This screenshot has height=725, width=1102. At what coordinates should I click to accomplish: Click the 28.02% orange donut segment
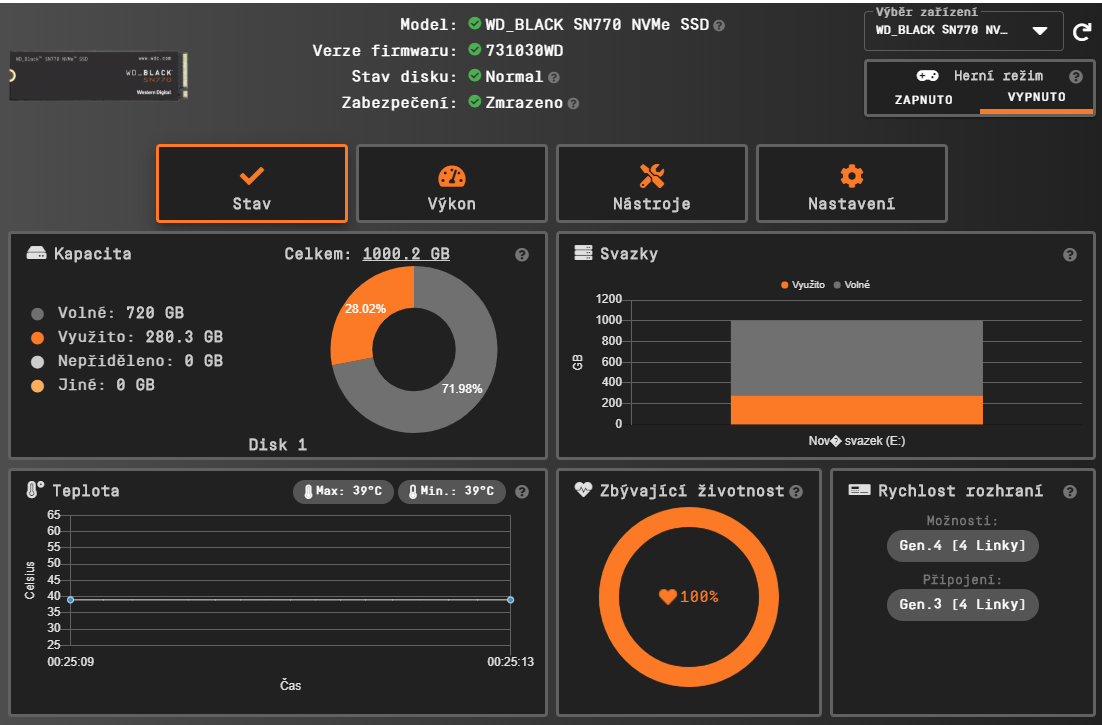365,309
